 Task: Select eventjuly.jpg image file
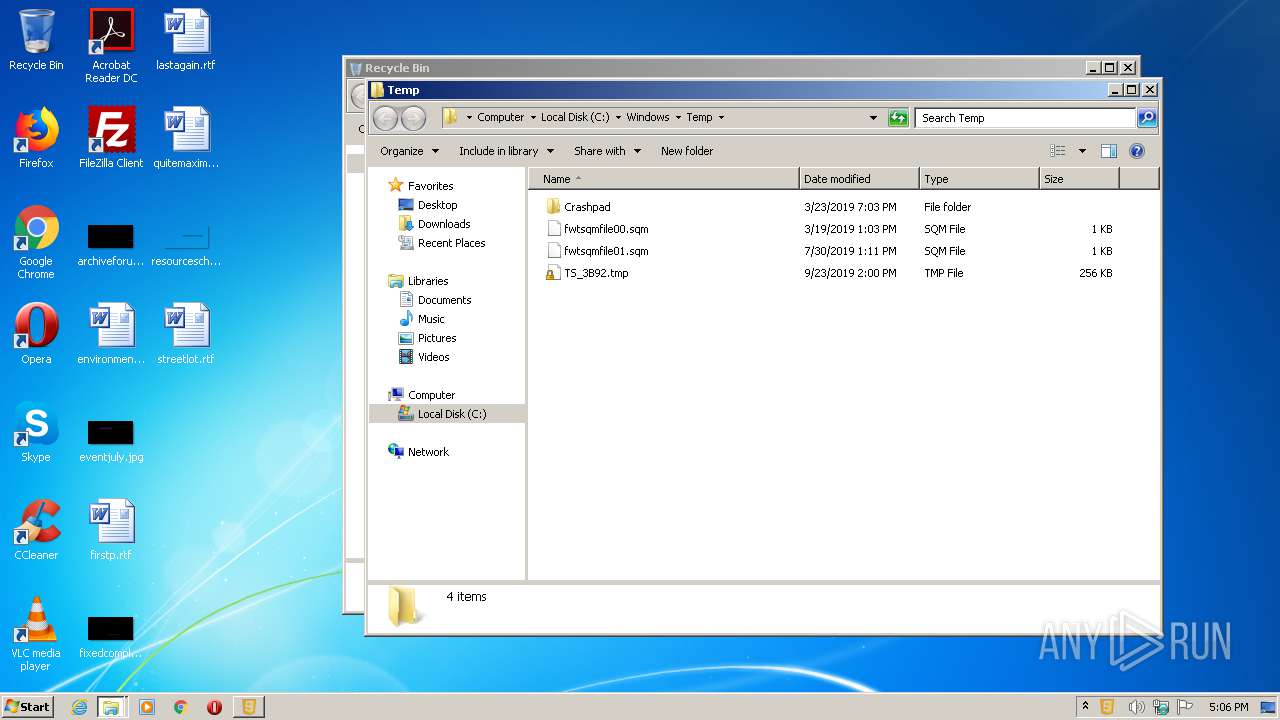pos(111,441)
